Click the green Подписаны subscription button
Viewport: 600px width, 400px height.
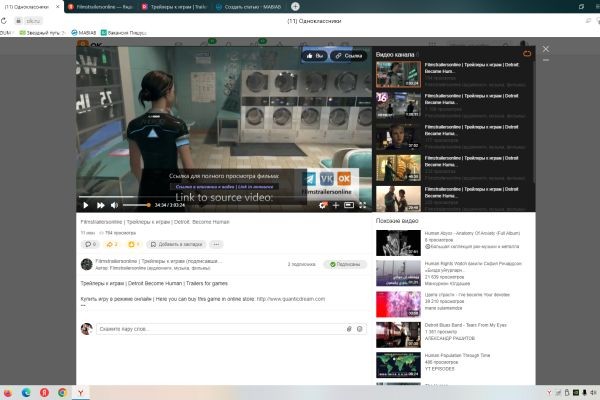(344, 264)
